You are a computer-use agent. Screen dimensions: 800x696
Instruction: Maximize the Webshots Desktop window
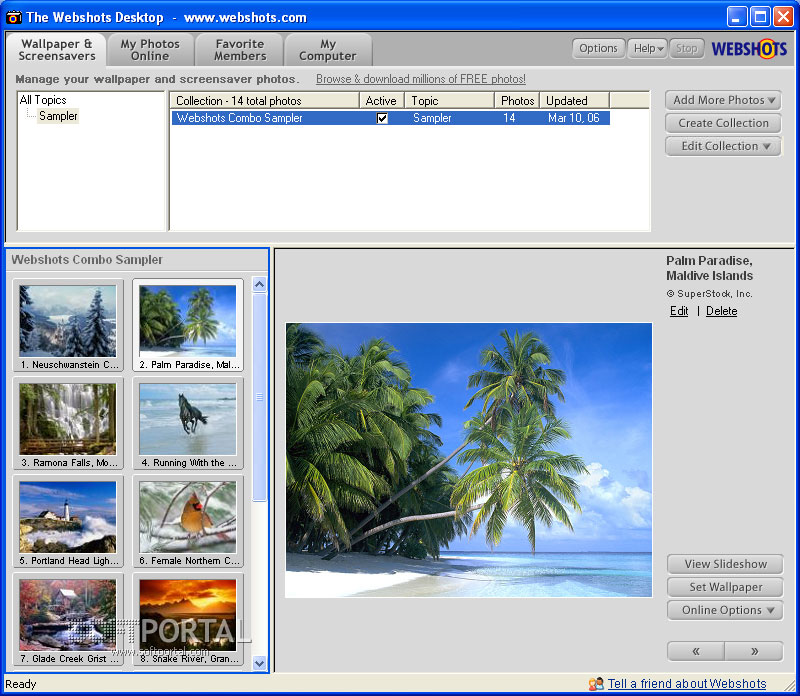coord(760,17)
